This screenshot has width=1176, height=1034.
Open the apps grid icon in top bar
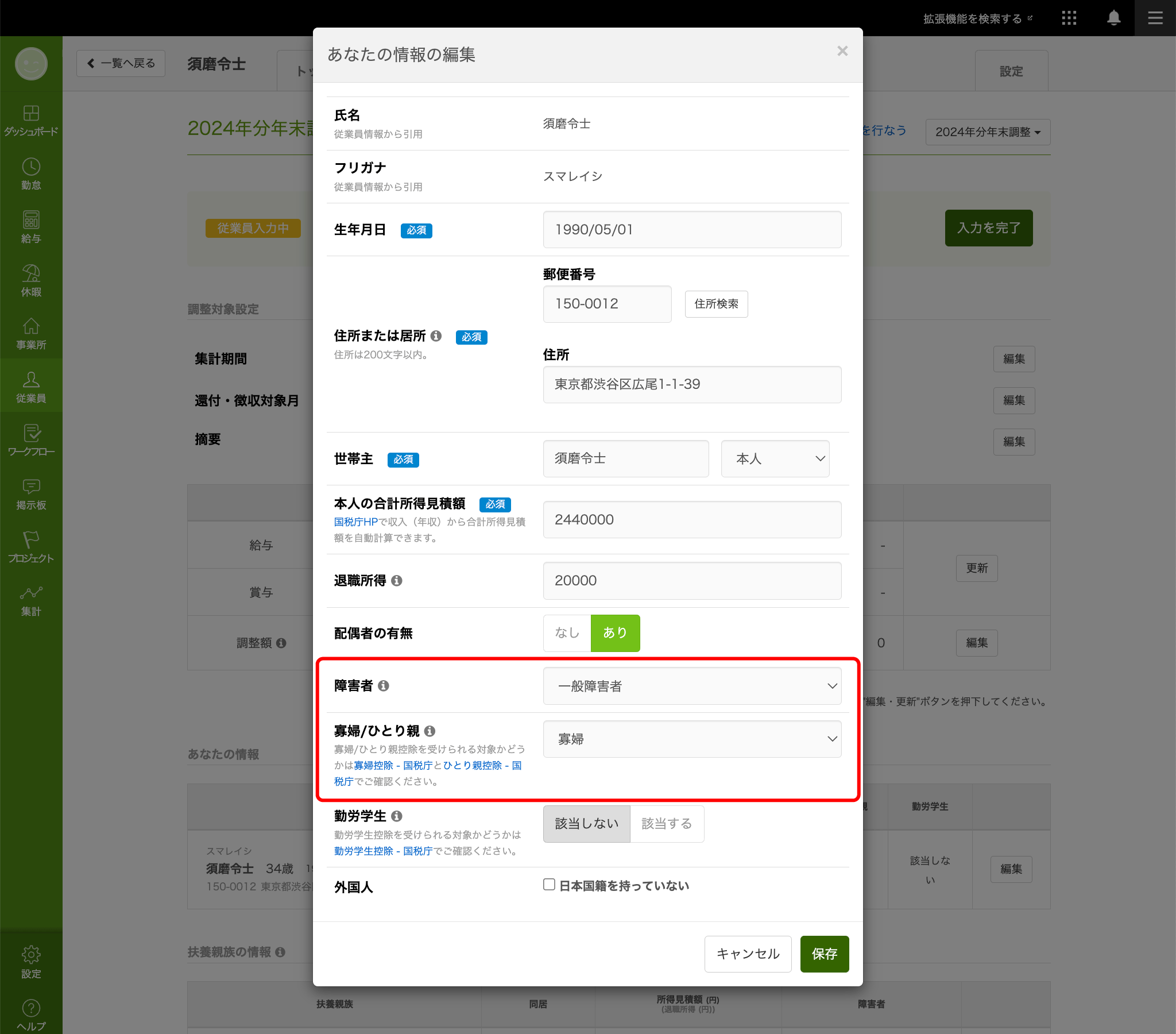(1069, 18)
